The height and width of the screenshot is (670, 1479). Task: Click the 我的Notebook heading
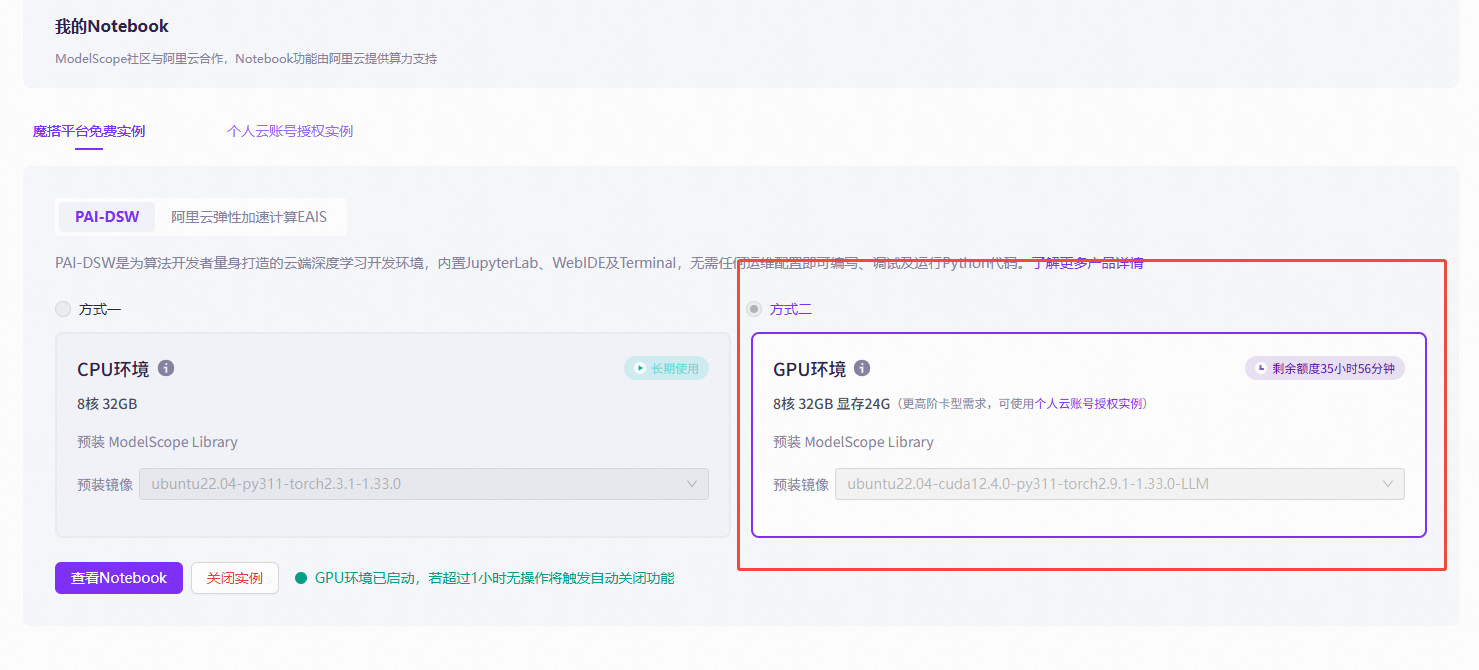click(112, 26)
